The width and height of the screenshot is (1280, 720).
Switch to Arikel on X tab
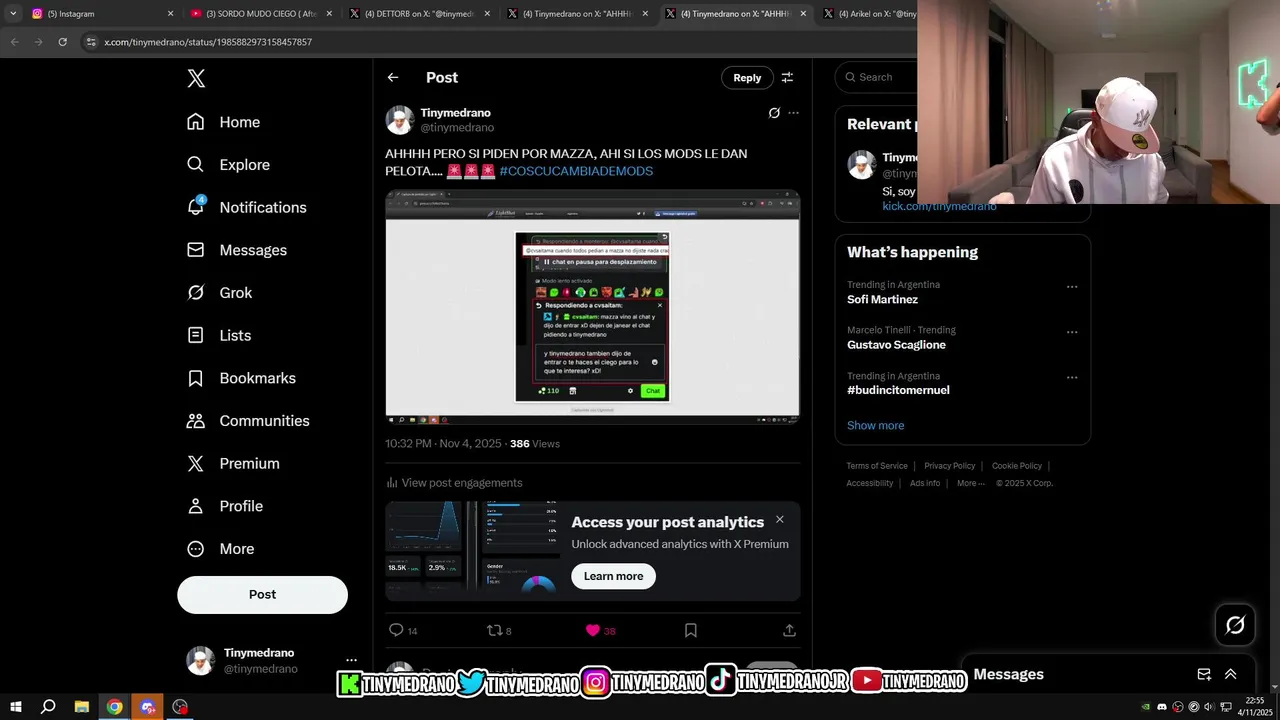point(866,14)
